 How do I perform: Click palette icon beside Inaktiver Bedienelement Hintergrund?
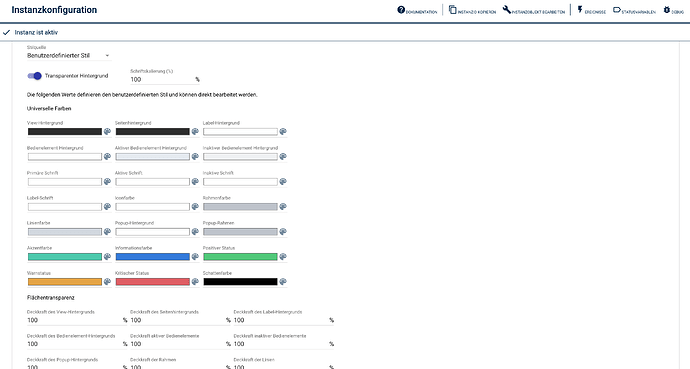pyautogui.click(x=283, y=157)
